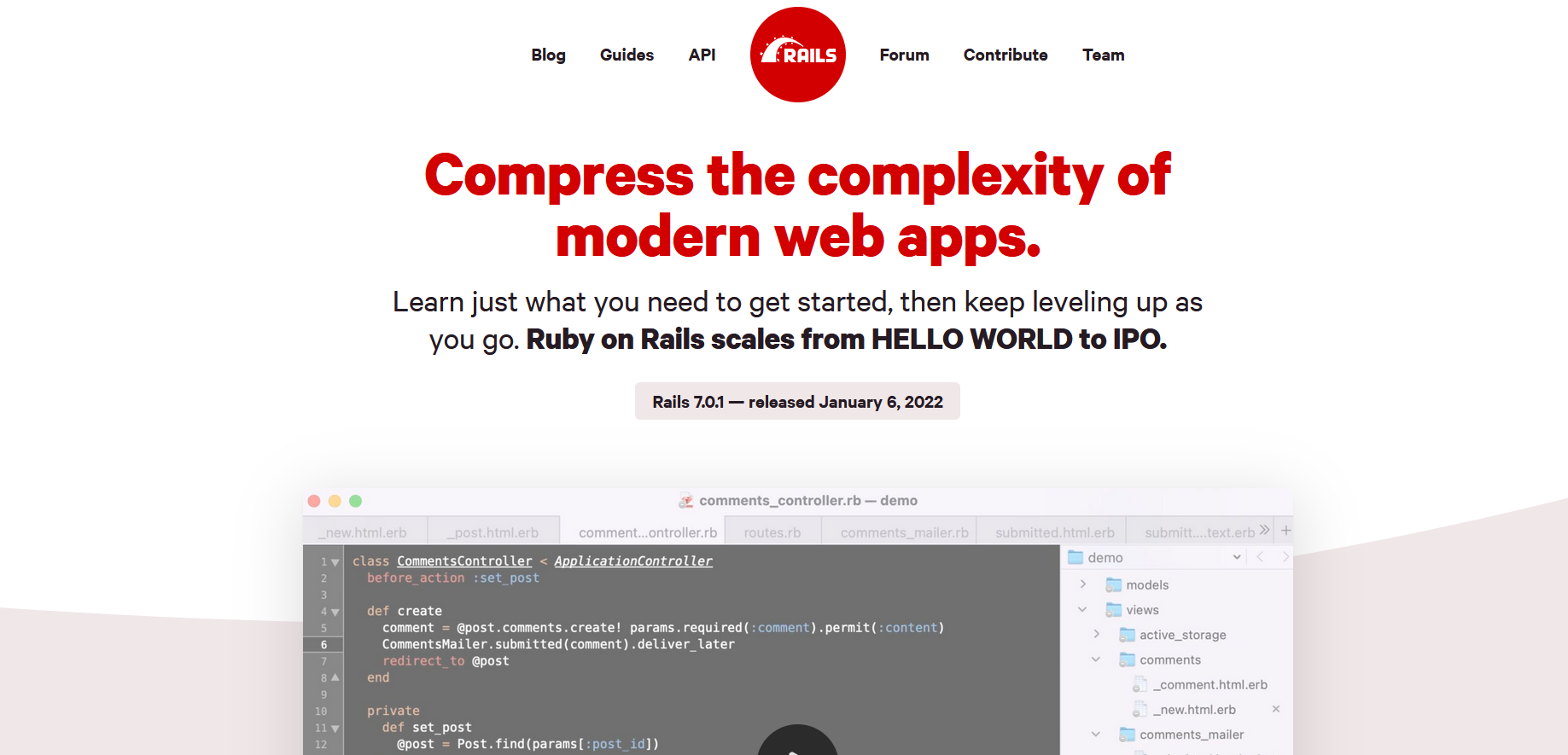Image resolution: width=1568 pixels, height=755 pixels.
Task: Select '_new.html.erb' in the file tree
Action: click(1194, 709)
